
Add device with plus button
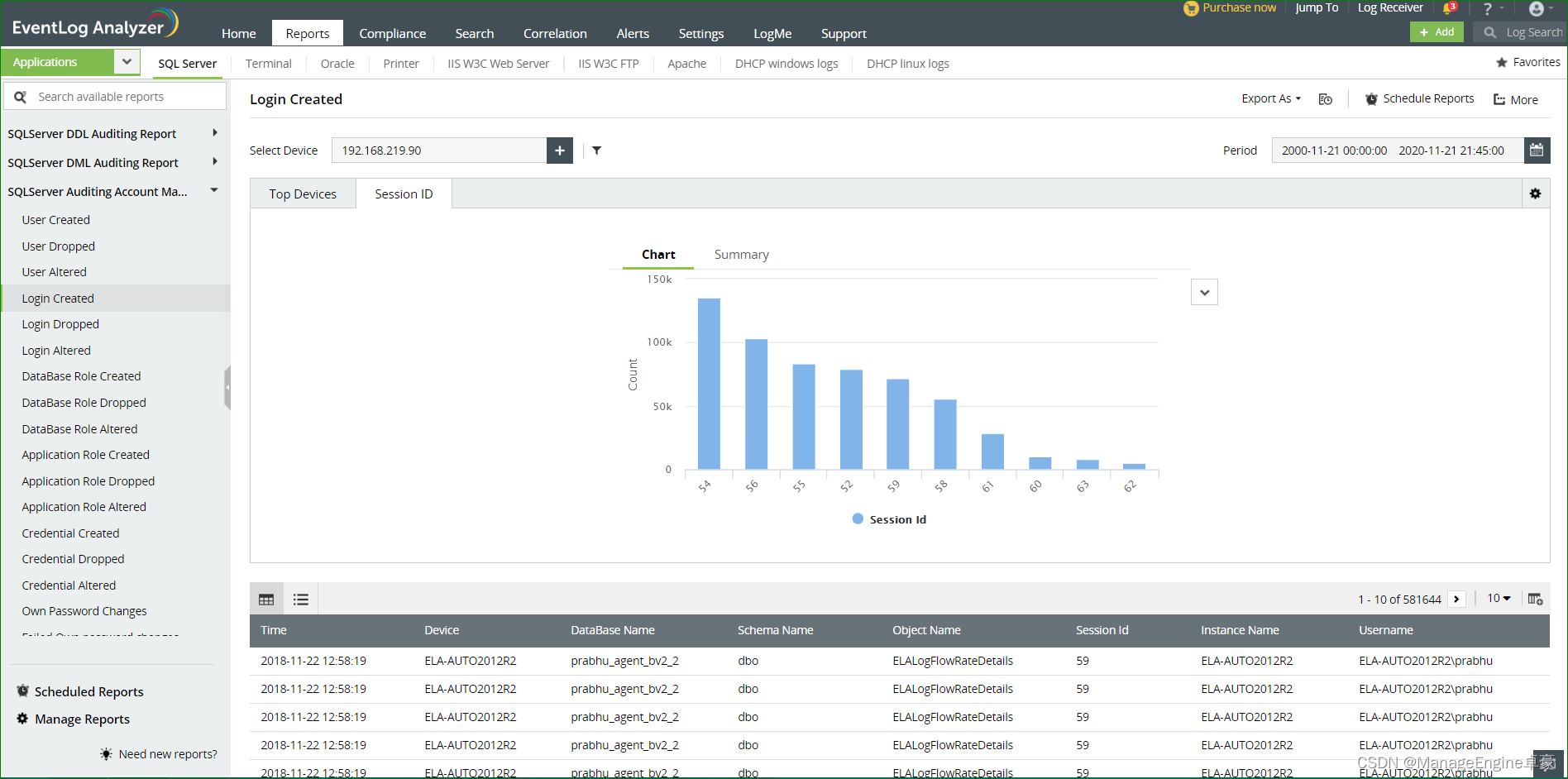point(560,151)
